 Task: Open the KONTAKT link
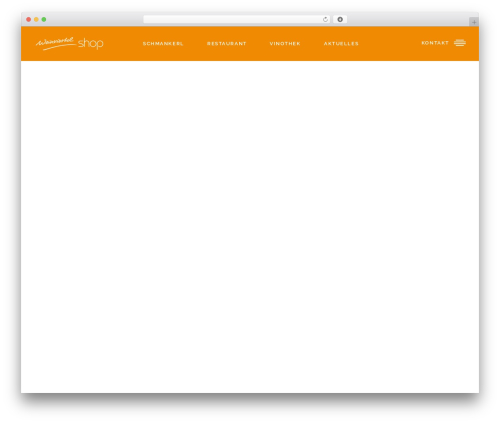pyautogui.click(x=435, y=43)
